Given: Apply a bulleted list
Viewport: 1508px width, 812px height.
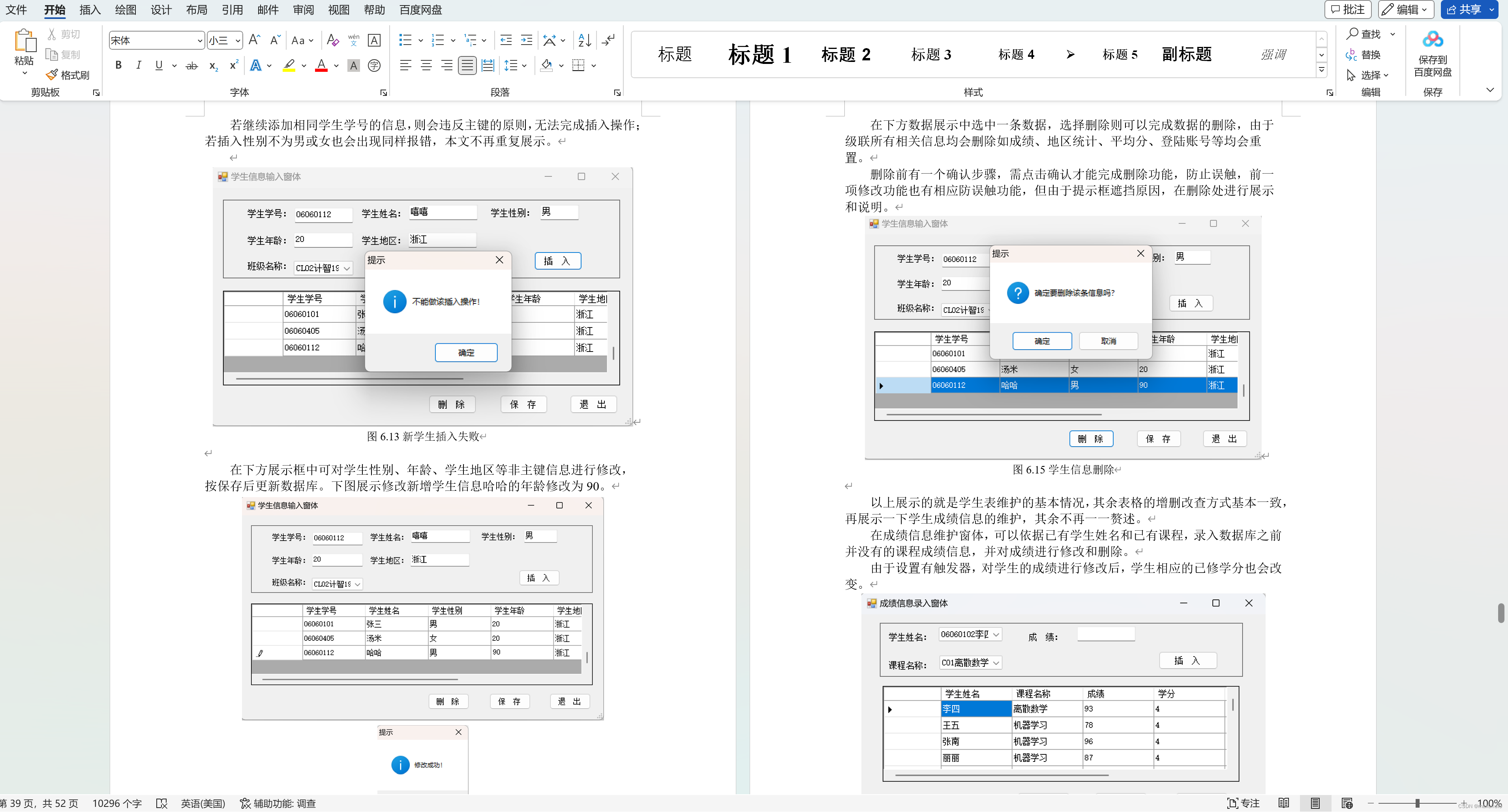Looking at the screenshot, I should click(x=405, y=40).
